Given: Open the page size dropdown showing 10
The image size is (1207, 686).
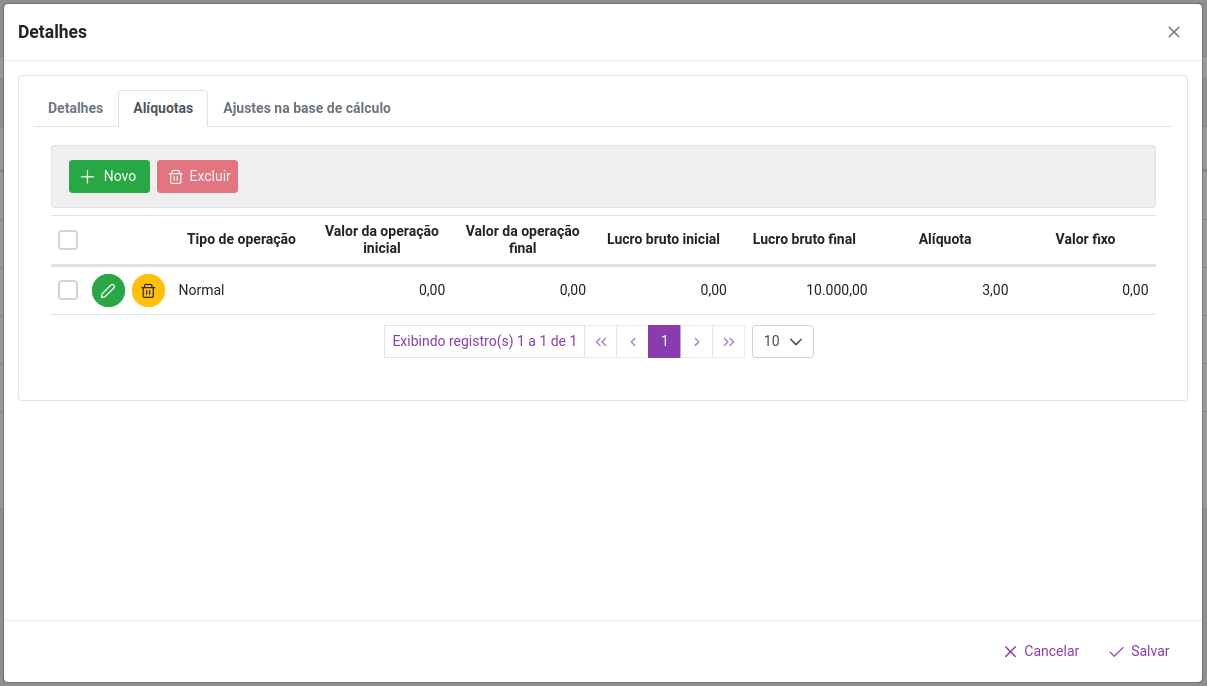Looking at the screenshot, I should click(782, 342).
